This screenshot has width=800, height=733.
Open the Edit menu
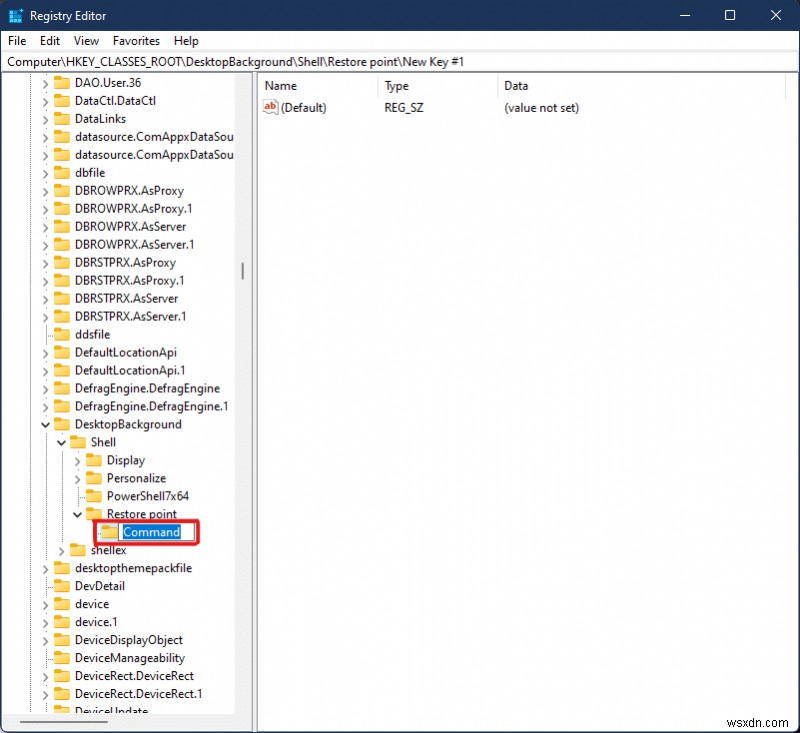[49, 41]
